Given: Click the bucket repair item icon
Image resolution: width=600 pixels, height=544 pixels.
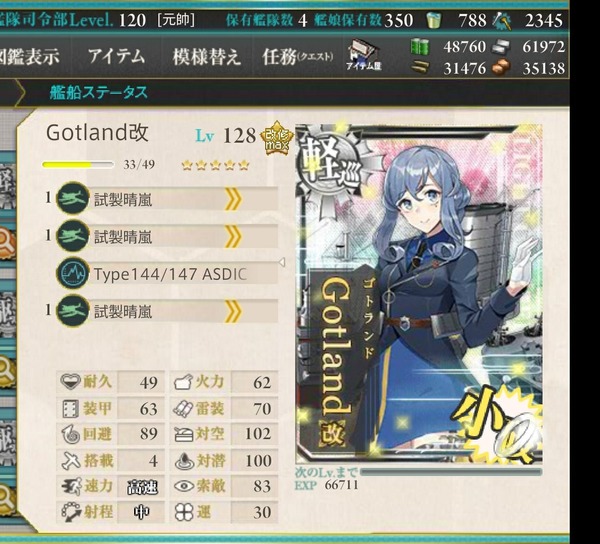Looking at the screenshot, I should coord(433,20).
